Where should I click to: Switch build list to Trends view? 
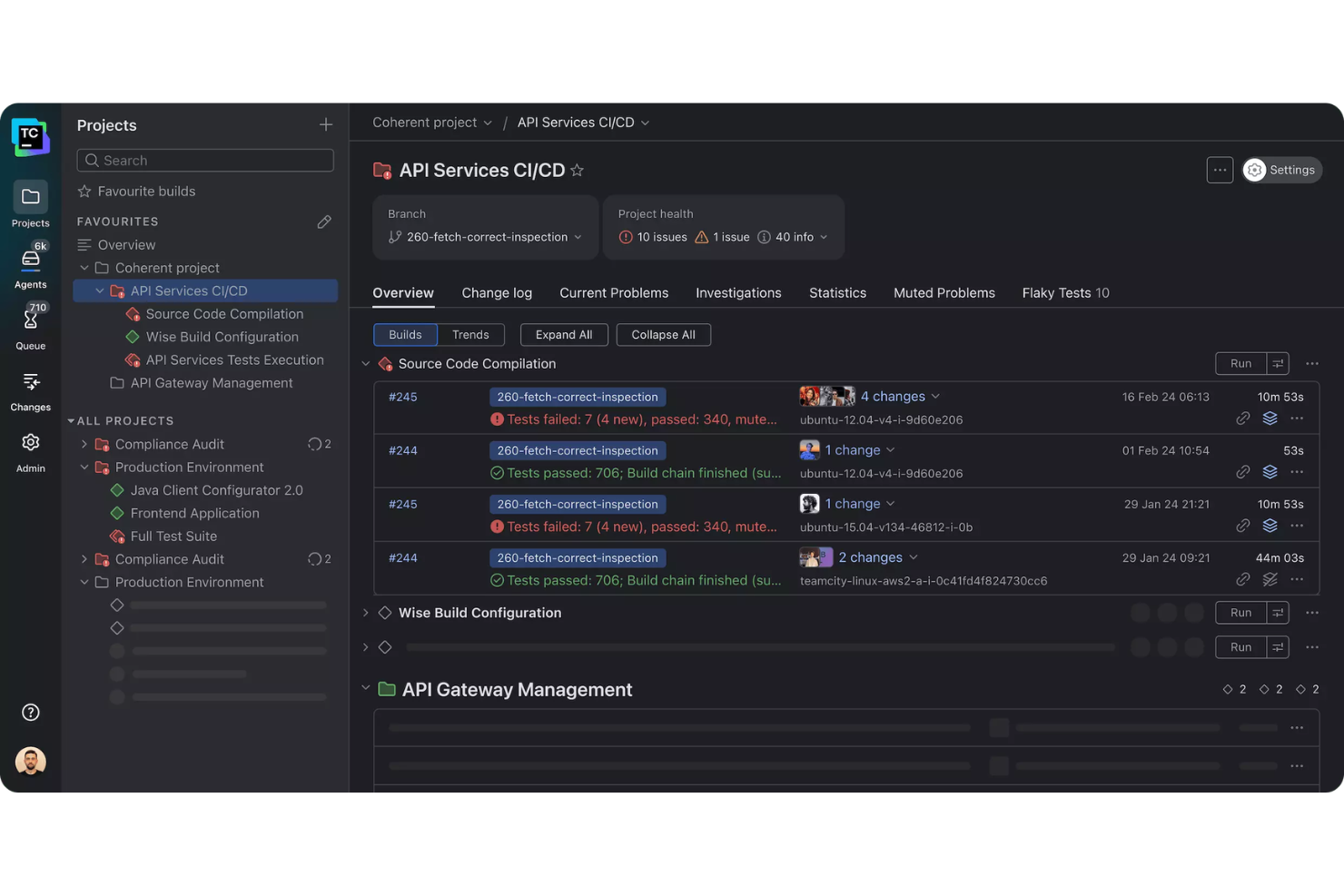coord(470,334)
